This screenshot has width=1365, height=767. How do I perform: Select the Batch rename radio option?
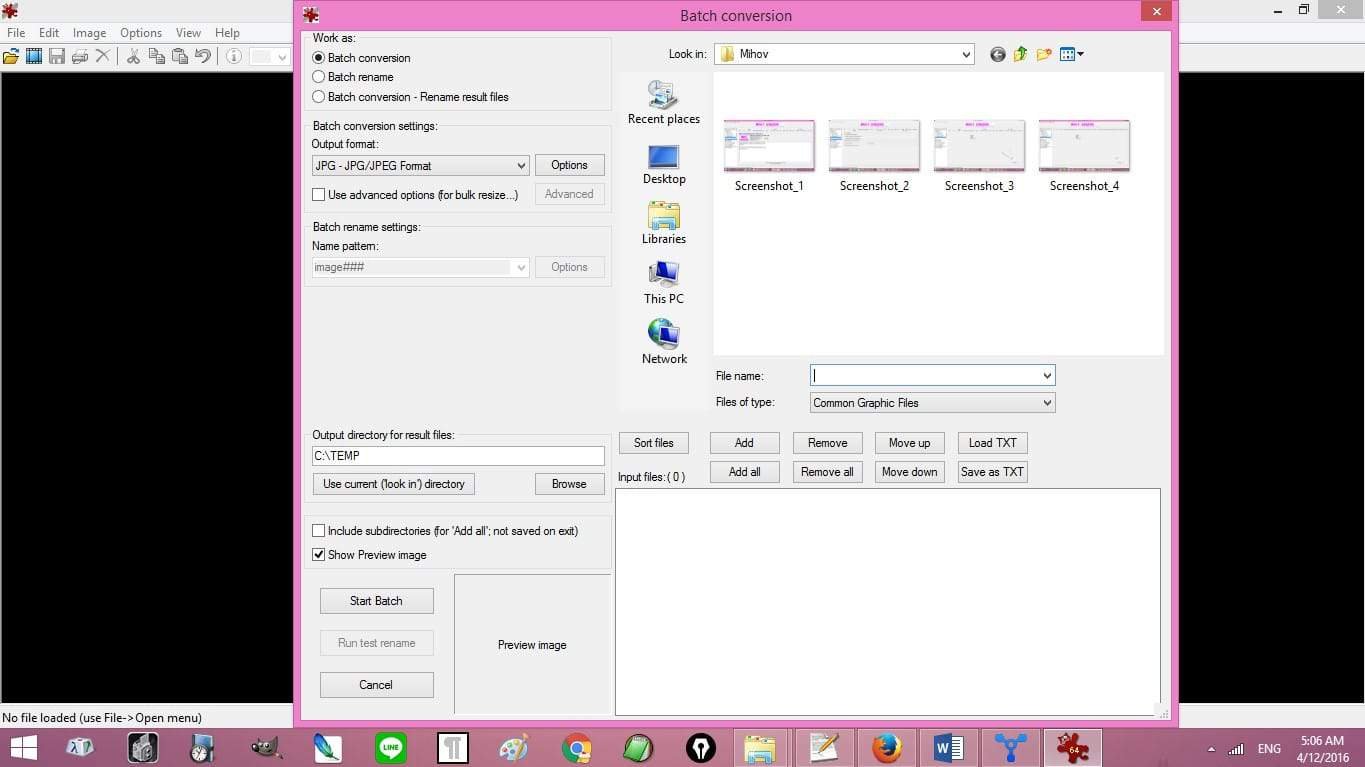[319, 77]
